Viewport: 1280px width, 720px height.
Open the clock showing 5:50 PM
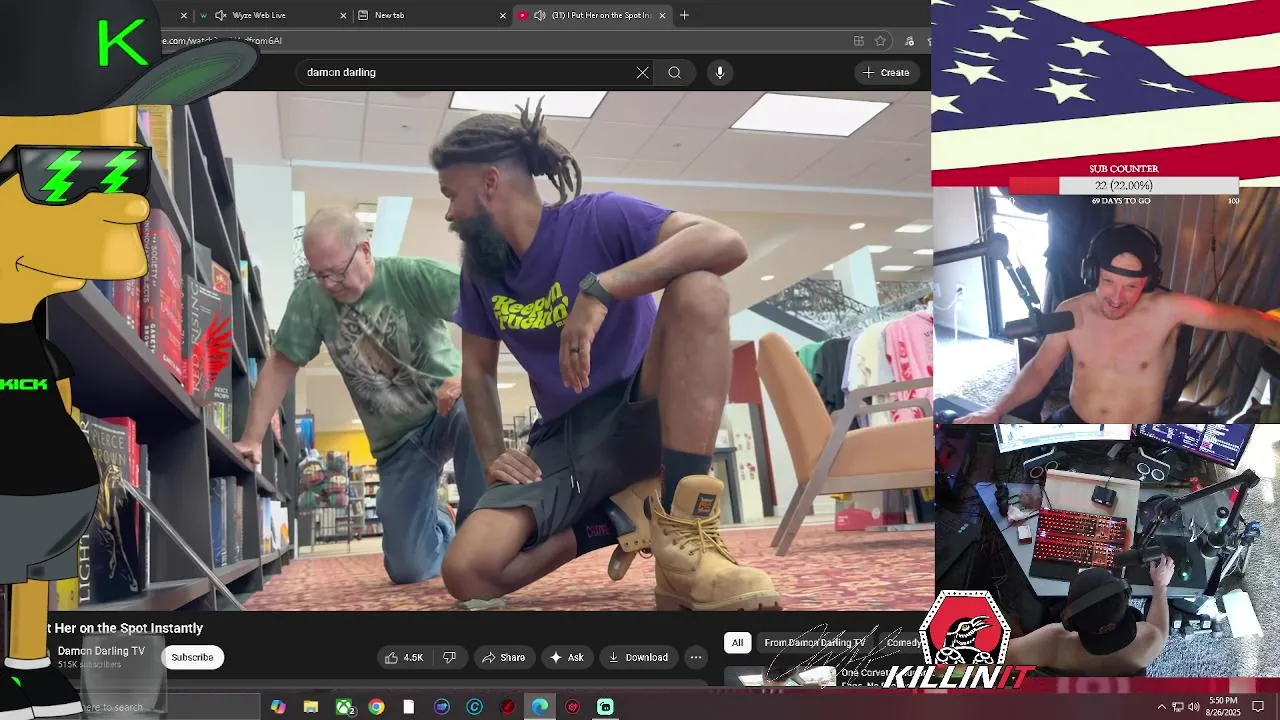[1223, 706]
